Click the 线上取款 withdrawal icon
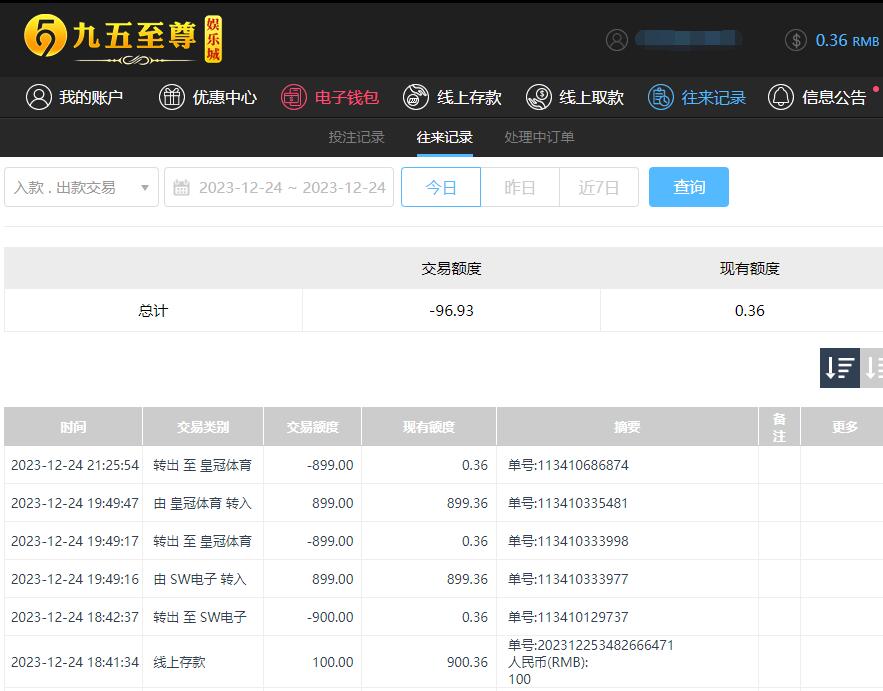This screenshot has height=691, width=883. 538,97
